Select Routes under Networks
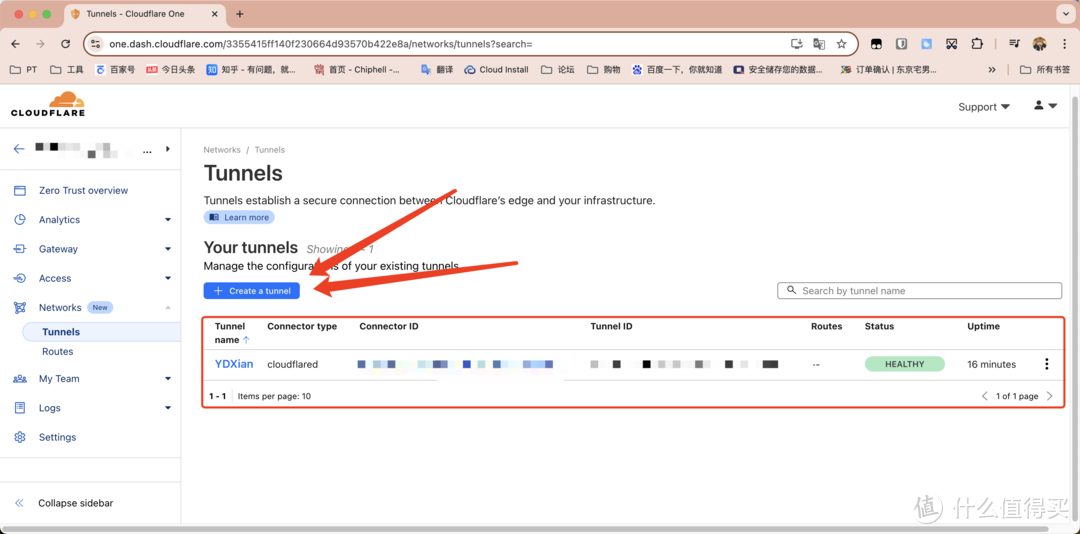The width and height of the screenshot is (1080, 534). click(x=58, y=352)
